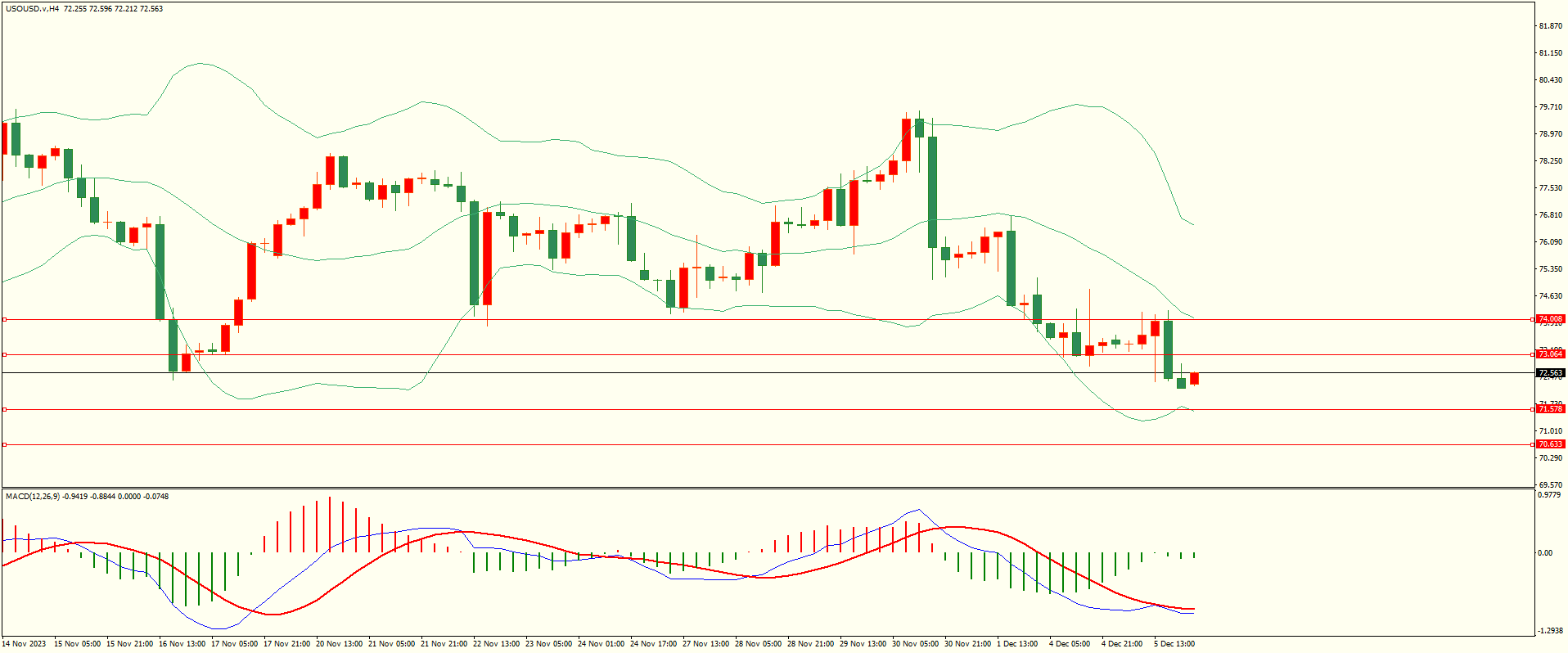Click the 77.530 price scale label

pyautogui.click(x=1550, y=188)
